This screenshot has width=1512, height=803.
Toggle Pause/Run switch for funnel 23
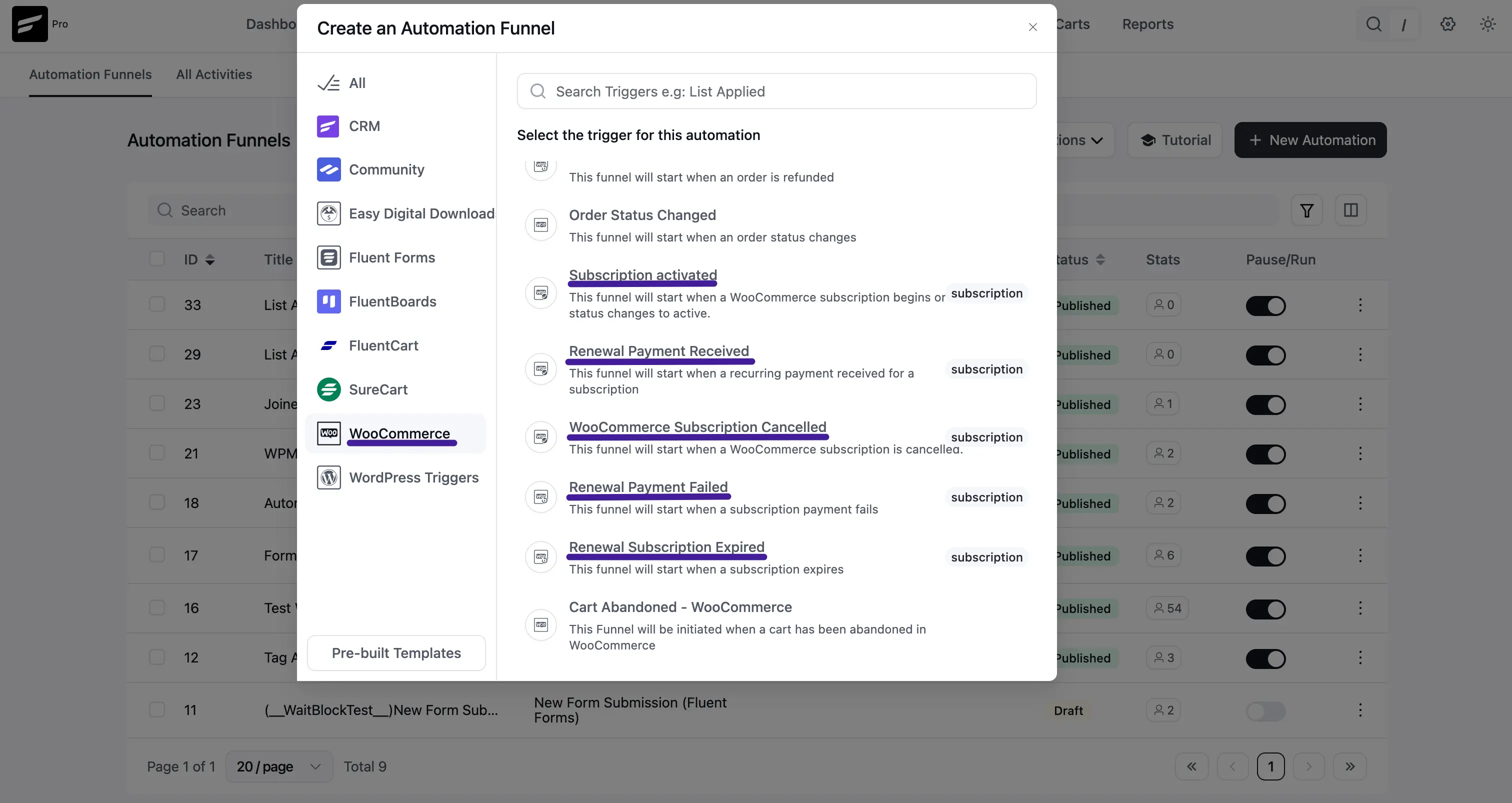(1265, 405)
